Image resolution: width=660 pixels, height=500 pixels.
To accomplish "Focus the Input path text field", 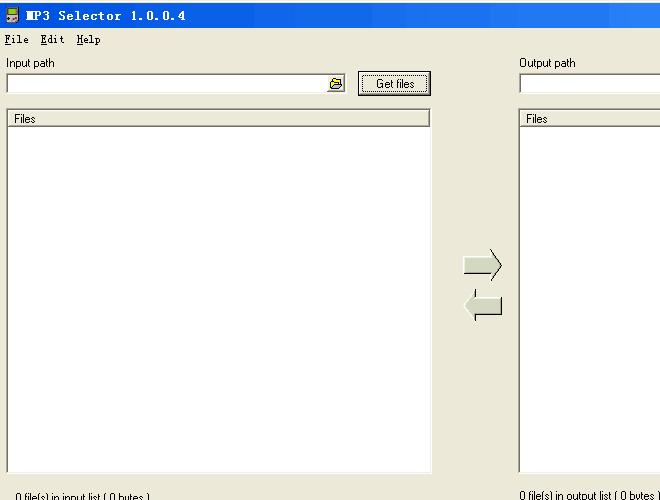I will [165, 84].
